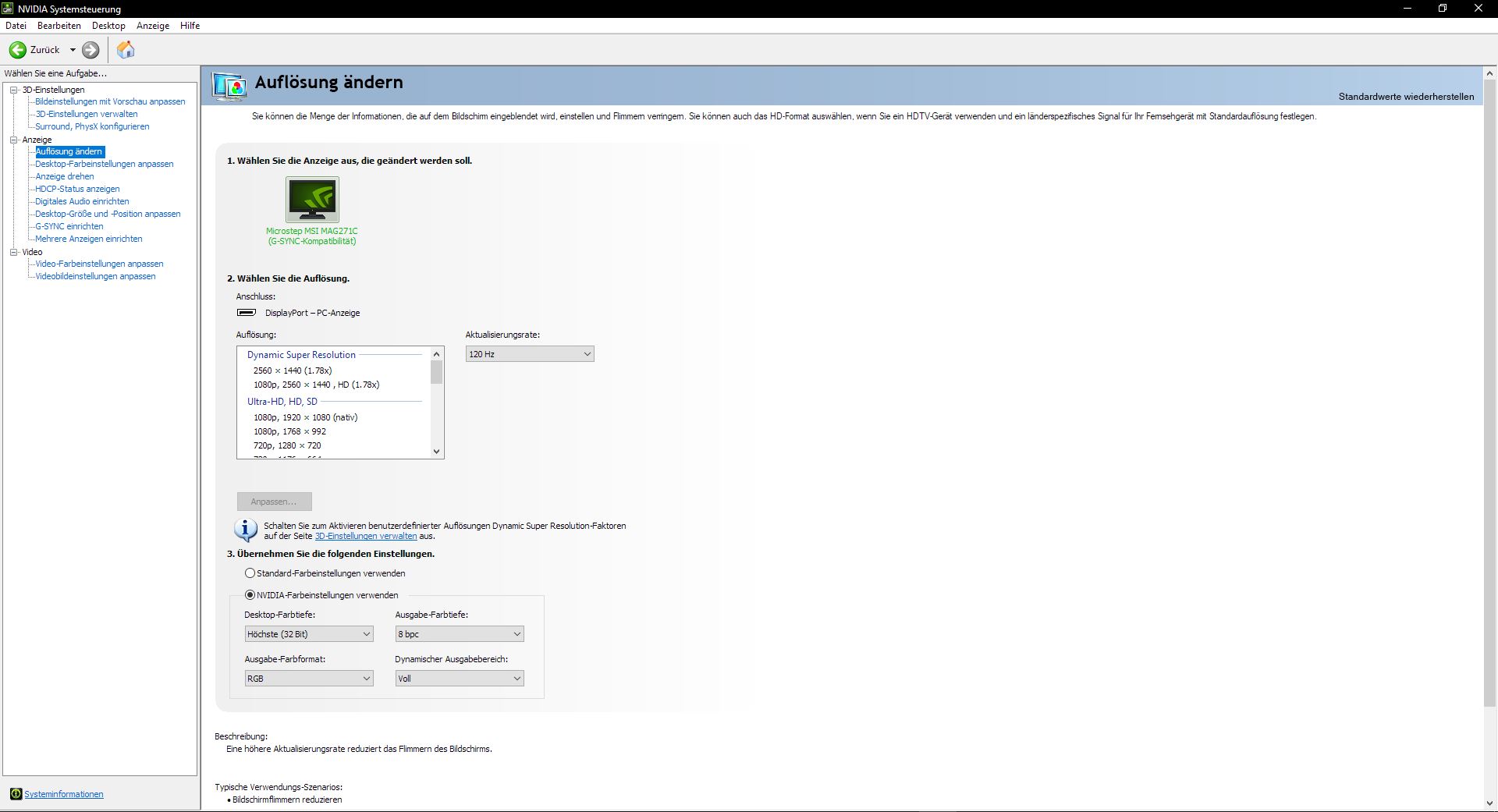Select G-SYNC einrichten
The height and width of the screenshot is (812, 1498).
[69, 226]
